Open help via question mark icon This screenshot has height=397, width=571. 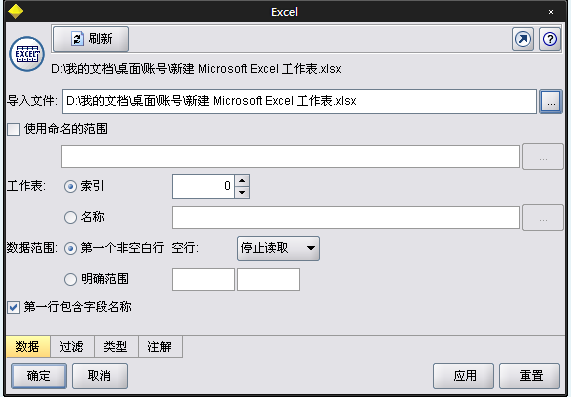(x=550, y=39)
